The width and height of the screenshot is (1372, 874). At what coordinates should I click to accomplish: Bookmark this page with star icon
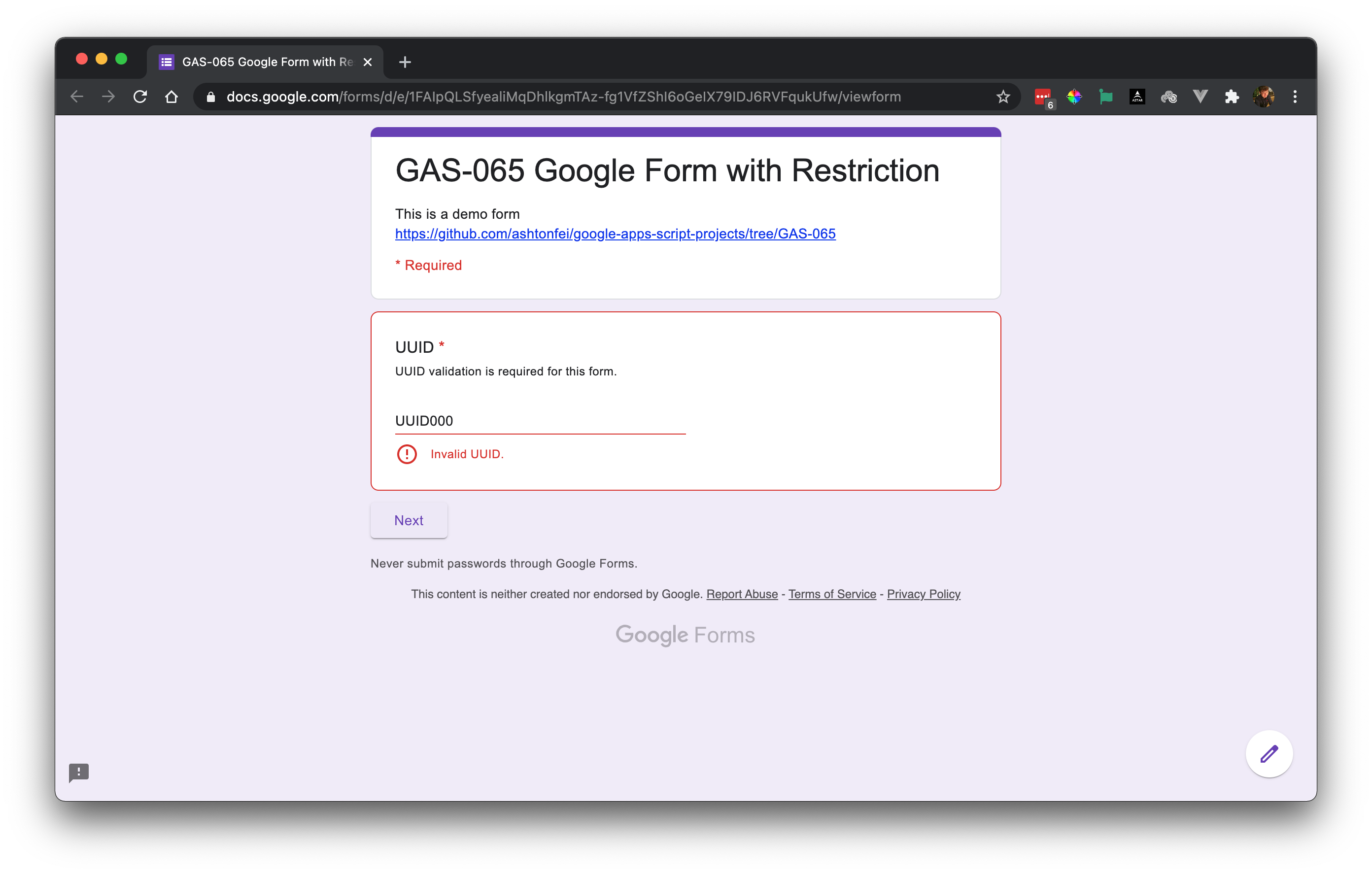point(1003,97)
